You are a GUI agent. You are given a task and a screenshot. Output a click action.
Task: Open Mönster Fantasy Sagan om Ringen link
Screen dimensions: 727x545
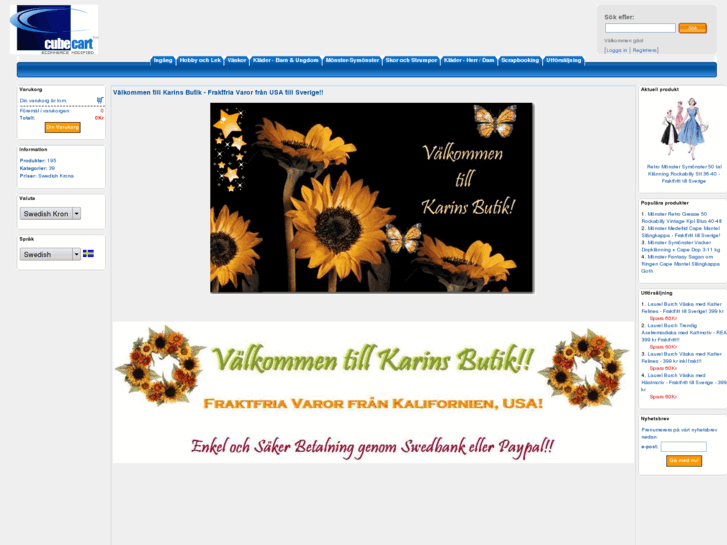(680, 263)
